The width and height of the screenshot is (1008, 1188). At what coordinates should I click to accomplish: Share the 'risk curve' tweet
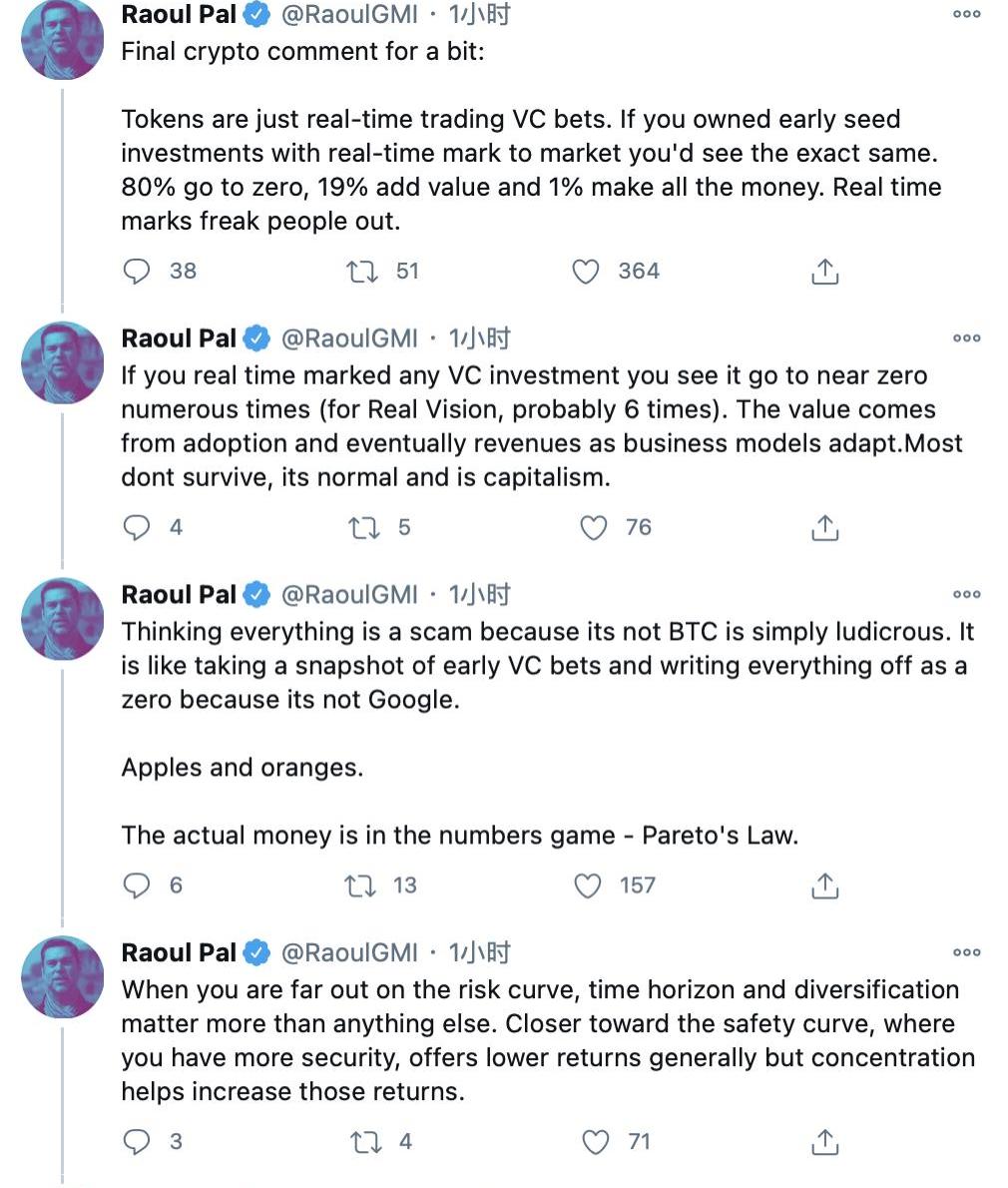click(x=824, y=1142)
